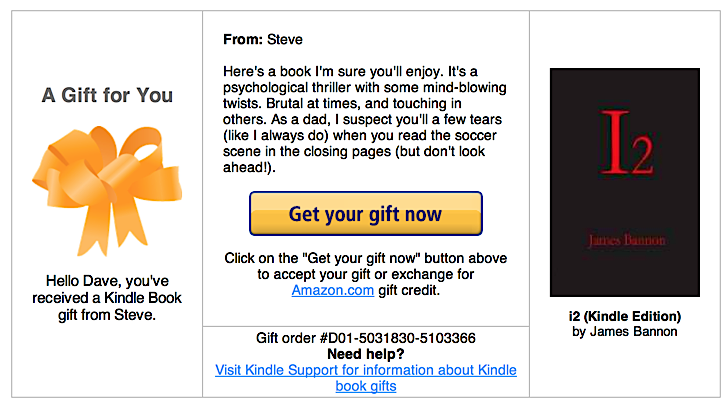Click the From: Steve sender line
Viewport: 727px width, 405px height.
[x=263, y=40]
